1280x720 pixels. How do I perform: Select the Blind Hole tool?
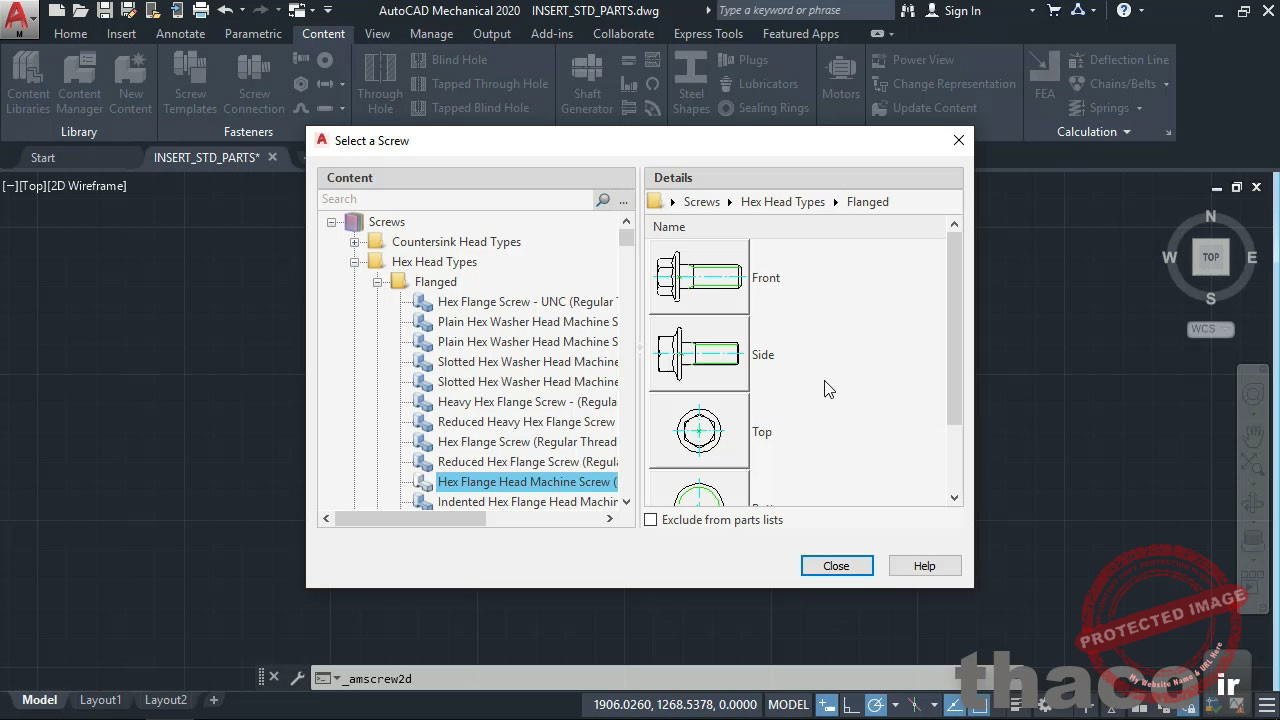[449, 60]
